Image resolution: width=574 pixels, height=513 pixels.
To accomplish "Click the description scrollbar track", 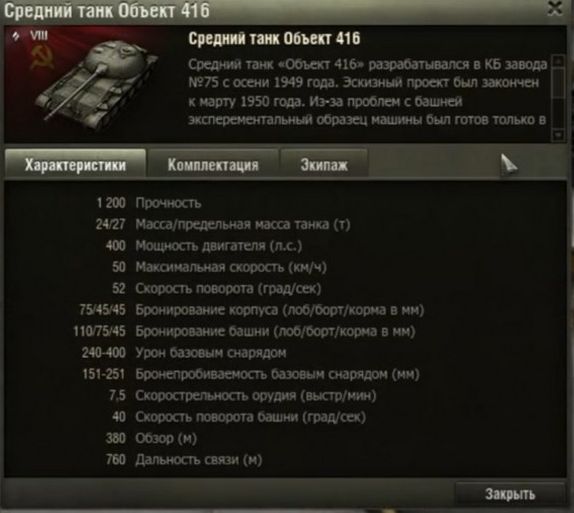I will click(x=558, y=98).
